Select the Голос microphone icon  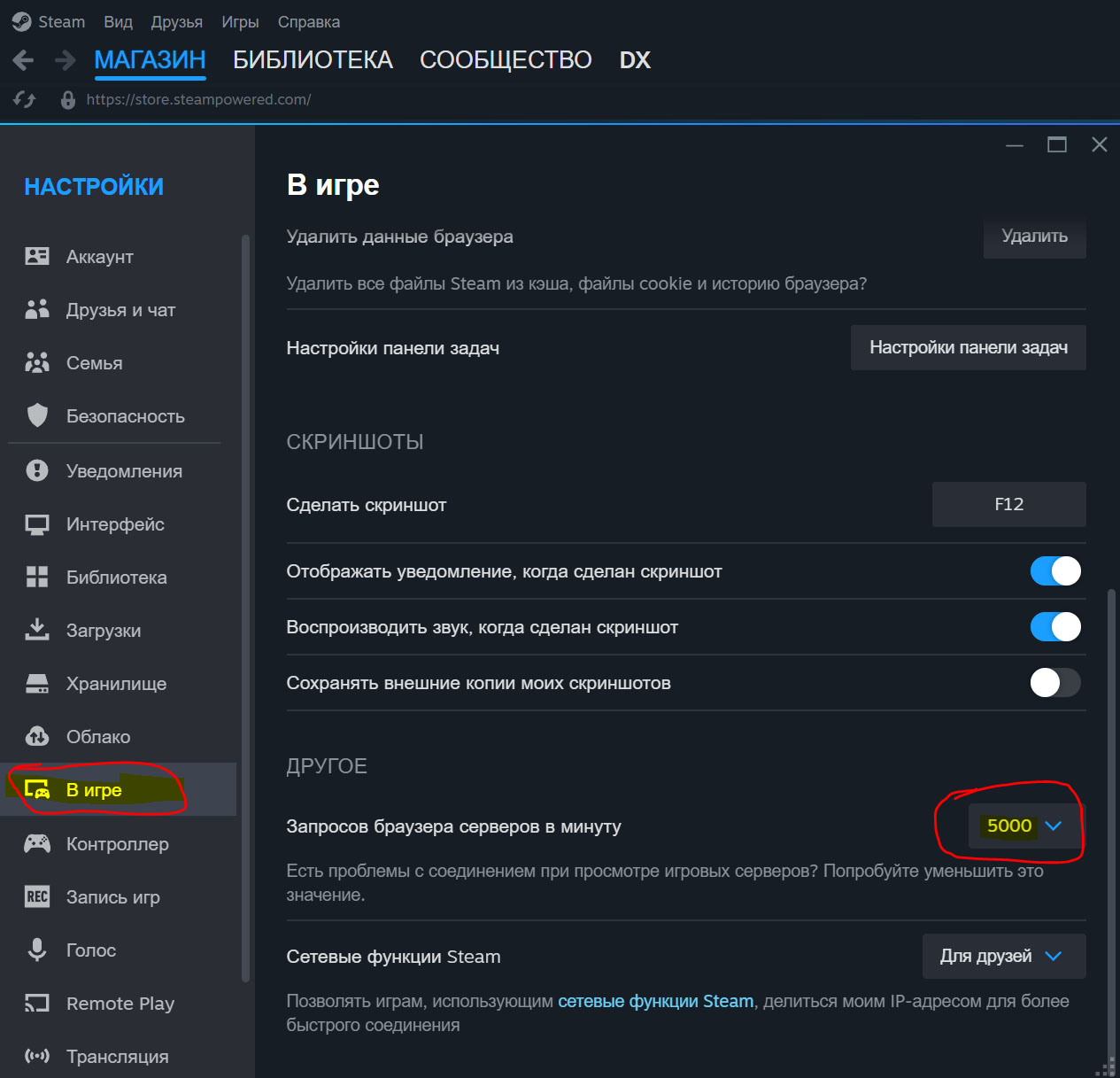(x=37, y=950)
